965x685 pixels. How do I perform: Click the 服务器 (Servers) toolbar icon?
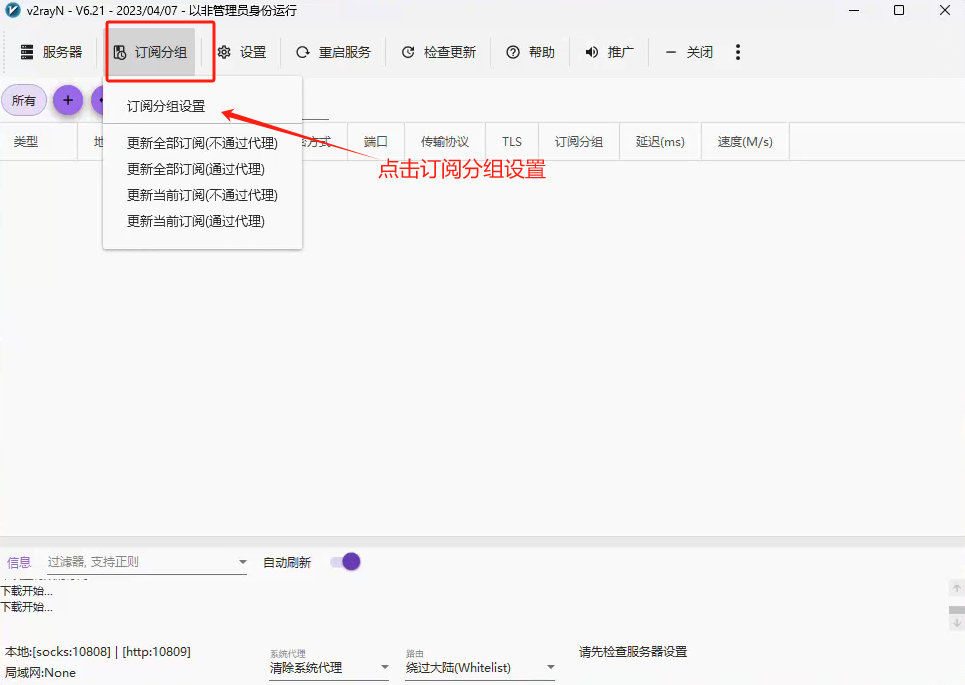(27, 52)
